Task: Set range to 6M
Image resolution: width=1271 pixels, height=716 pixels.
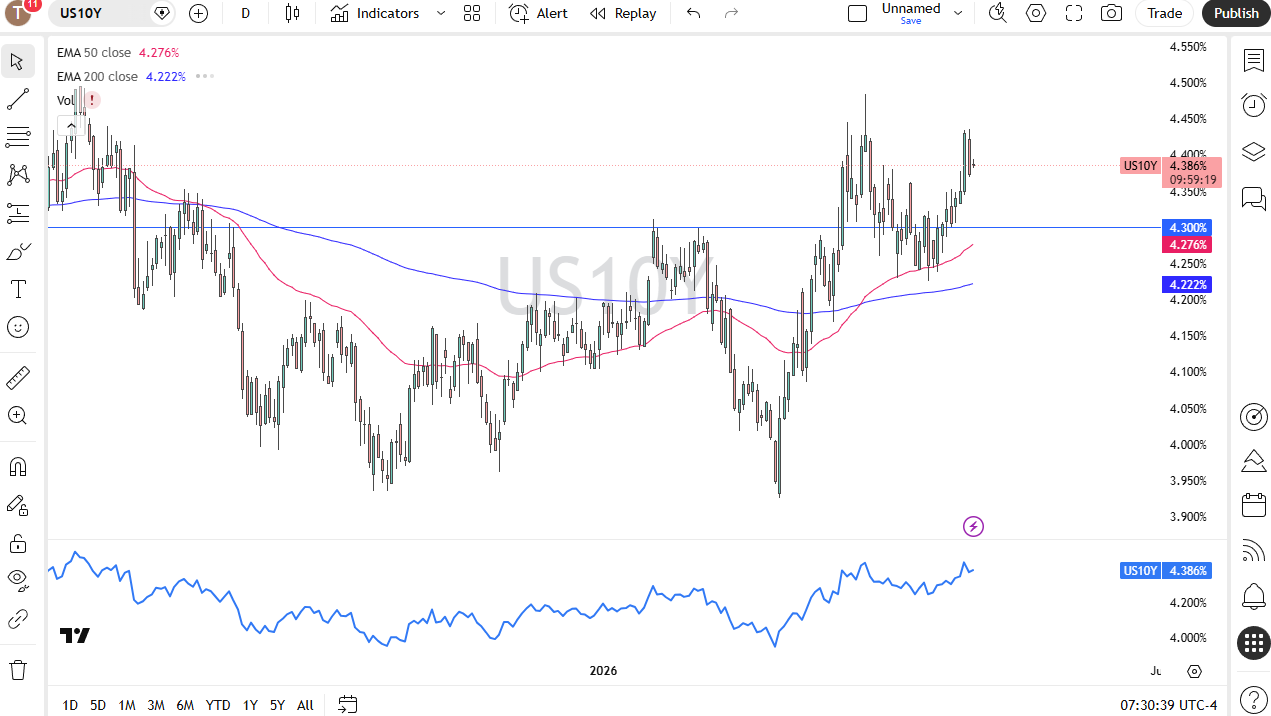Action: [185, 705]
